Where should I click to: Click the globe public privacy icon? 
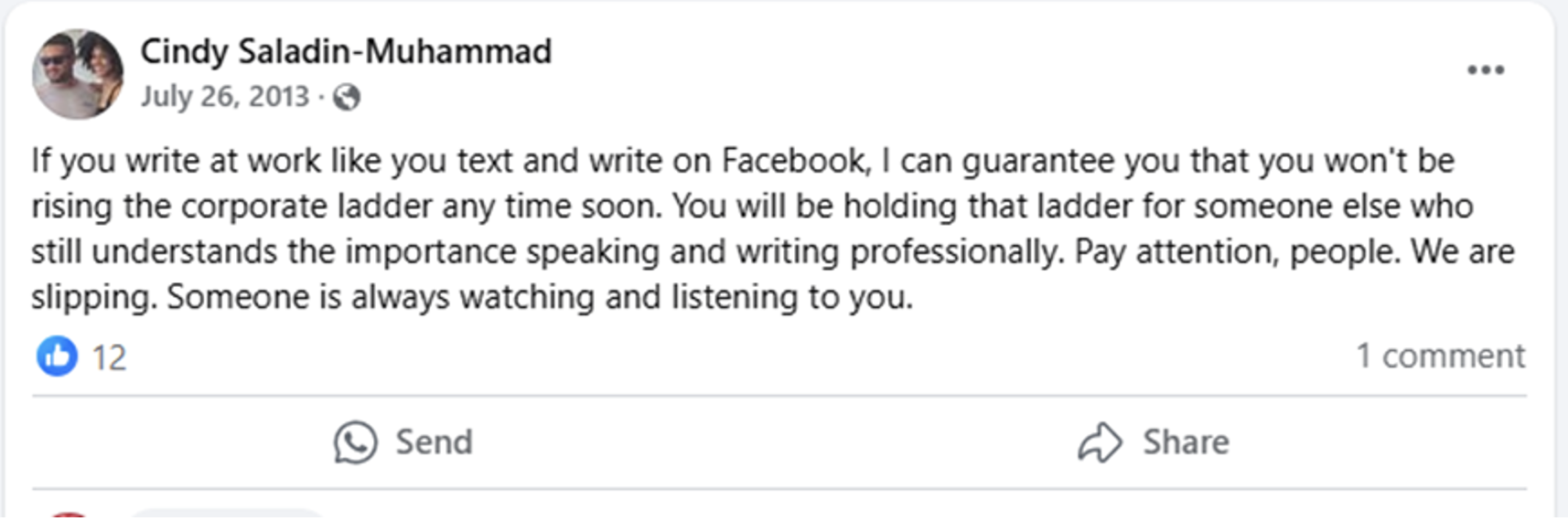pyautogui.click(x=346, y=97)
